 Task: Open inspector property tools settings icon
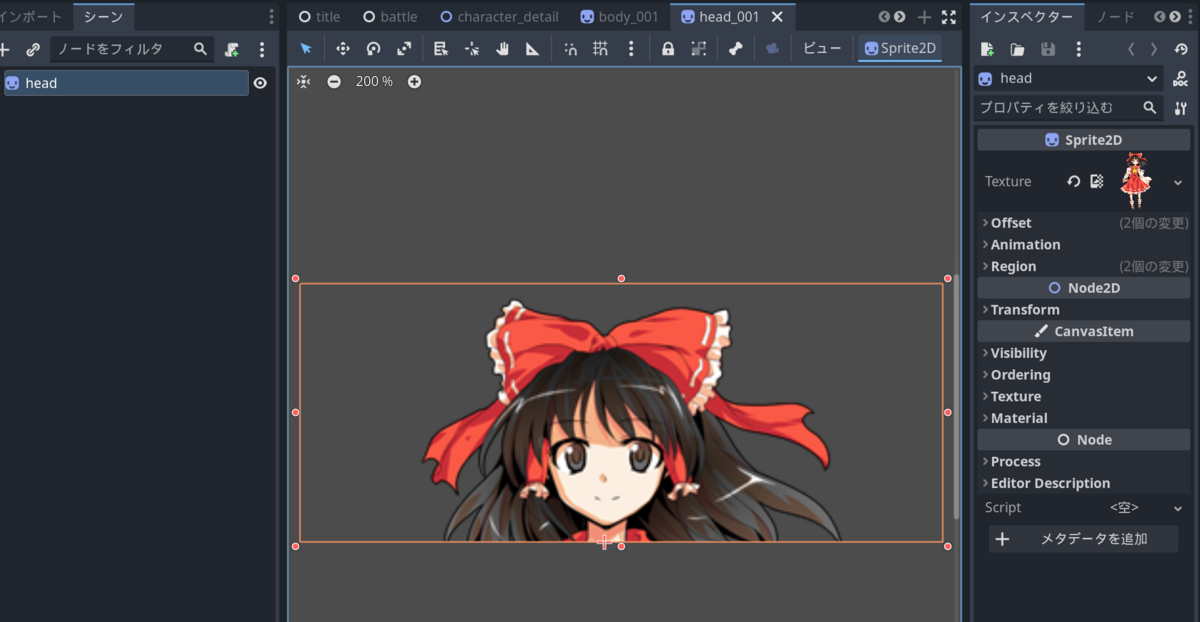coord(1180,107)
